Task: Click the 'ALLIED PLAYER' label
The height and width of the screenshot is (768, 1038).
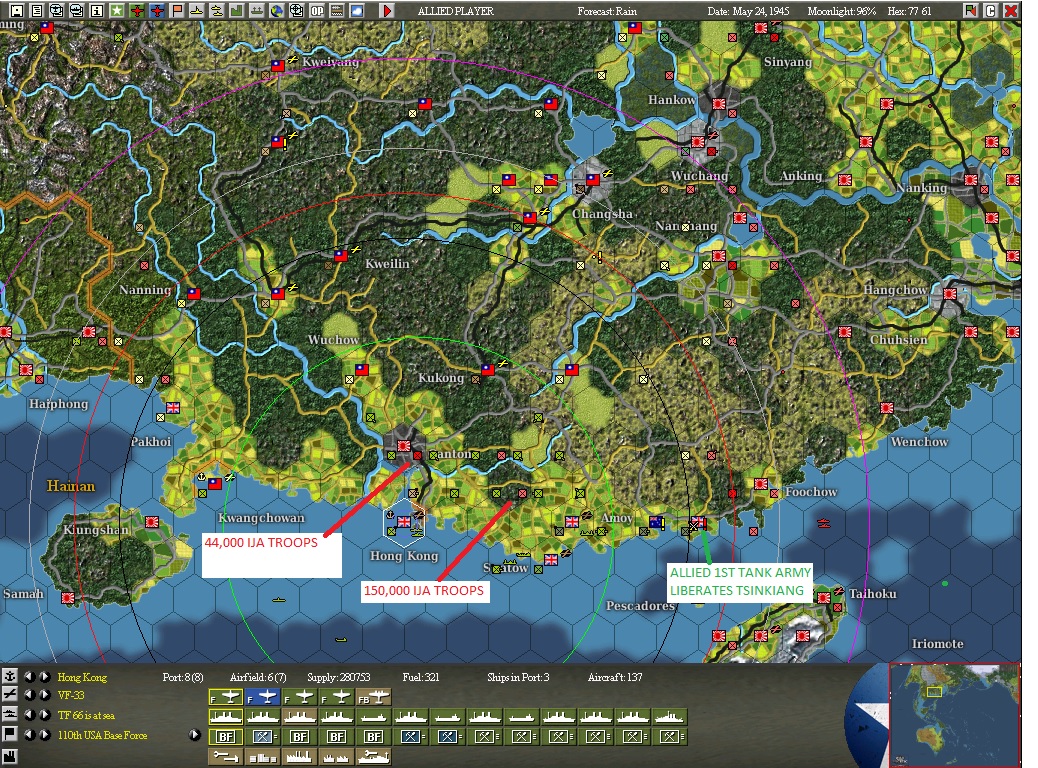Action: [x=455, y=11]
